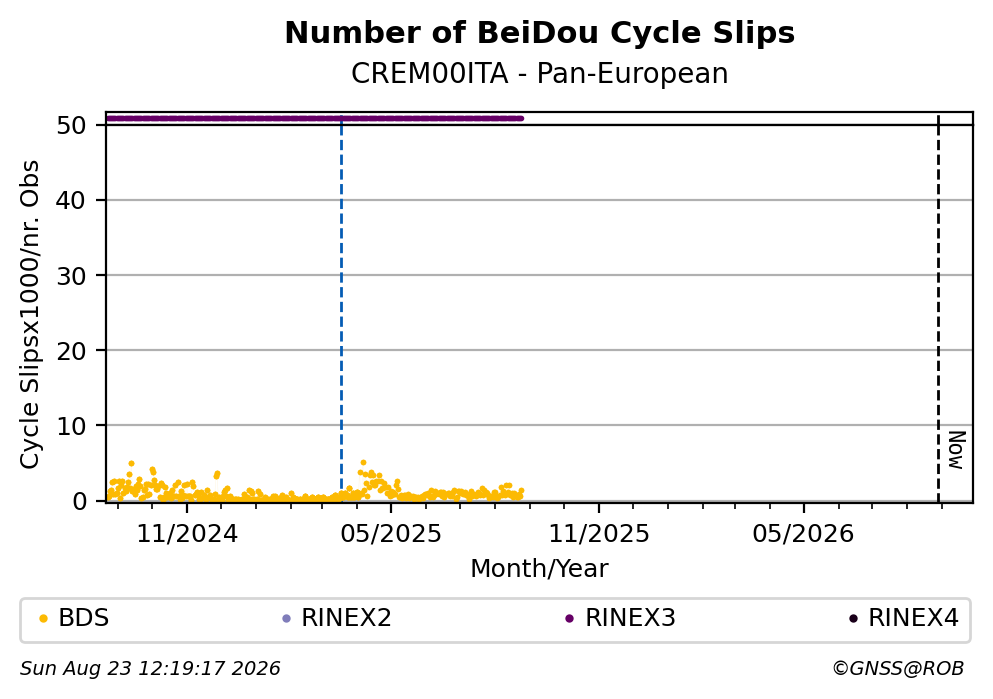Click the black RINEX4 legend dot
Viewport: 993px width, 699px height.
[853, 619]
